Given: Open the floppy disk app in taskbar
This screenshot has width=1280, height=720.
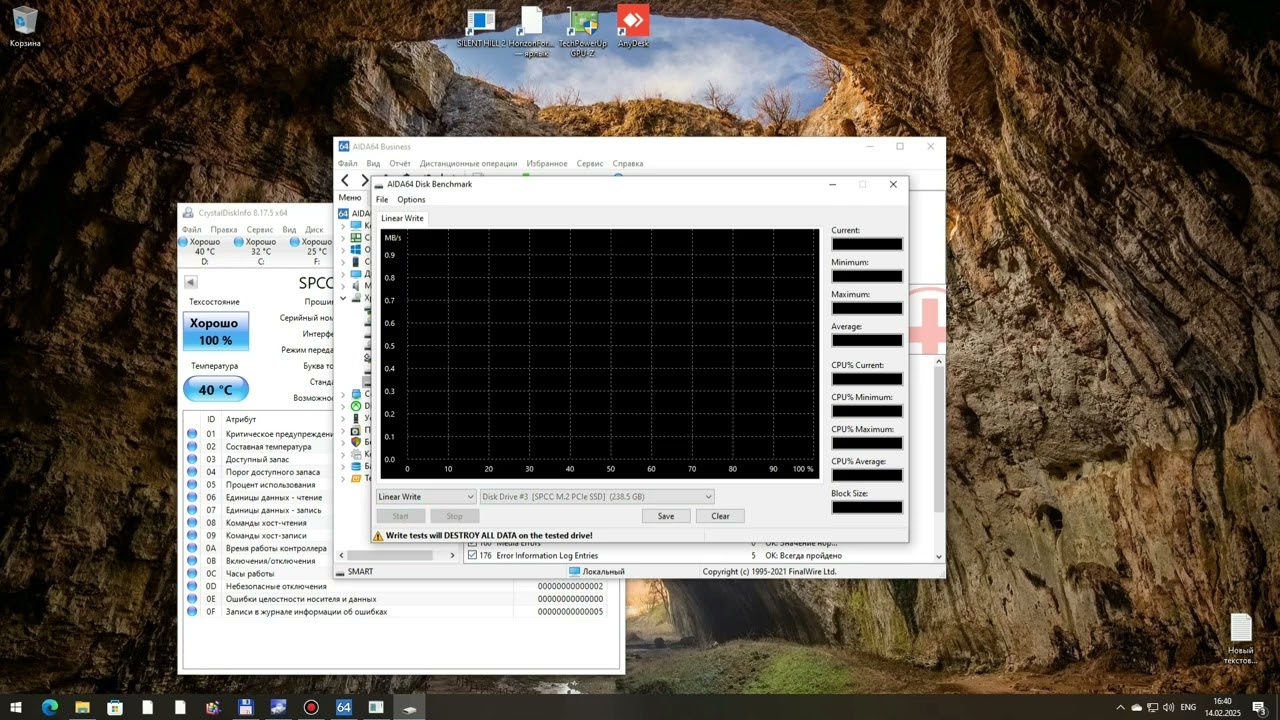Looking at the screenshot, I should [246, 707].
